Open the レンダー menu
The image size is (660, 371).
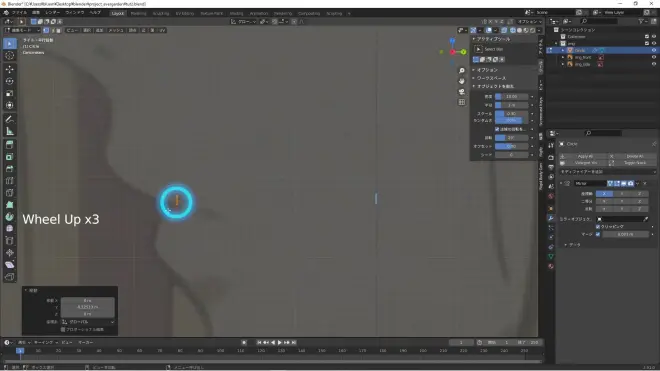[x=52, y=13]
